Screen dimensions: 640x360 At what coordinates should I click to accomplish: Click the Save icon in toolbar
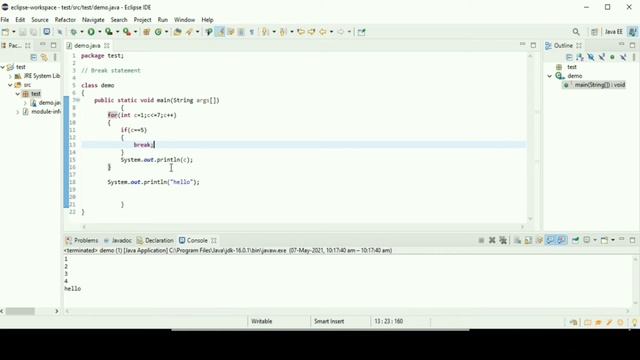[x=22, y=32]
